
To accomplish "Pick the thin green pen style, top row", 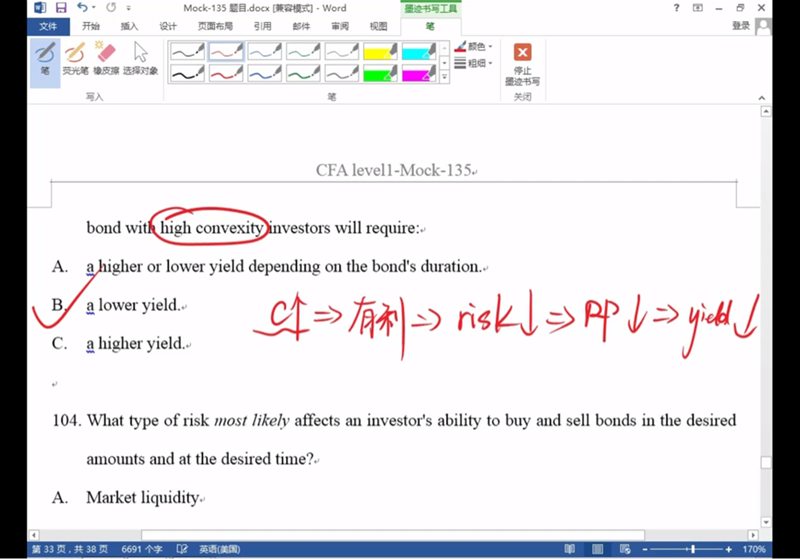I will (303, 51).
